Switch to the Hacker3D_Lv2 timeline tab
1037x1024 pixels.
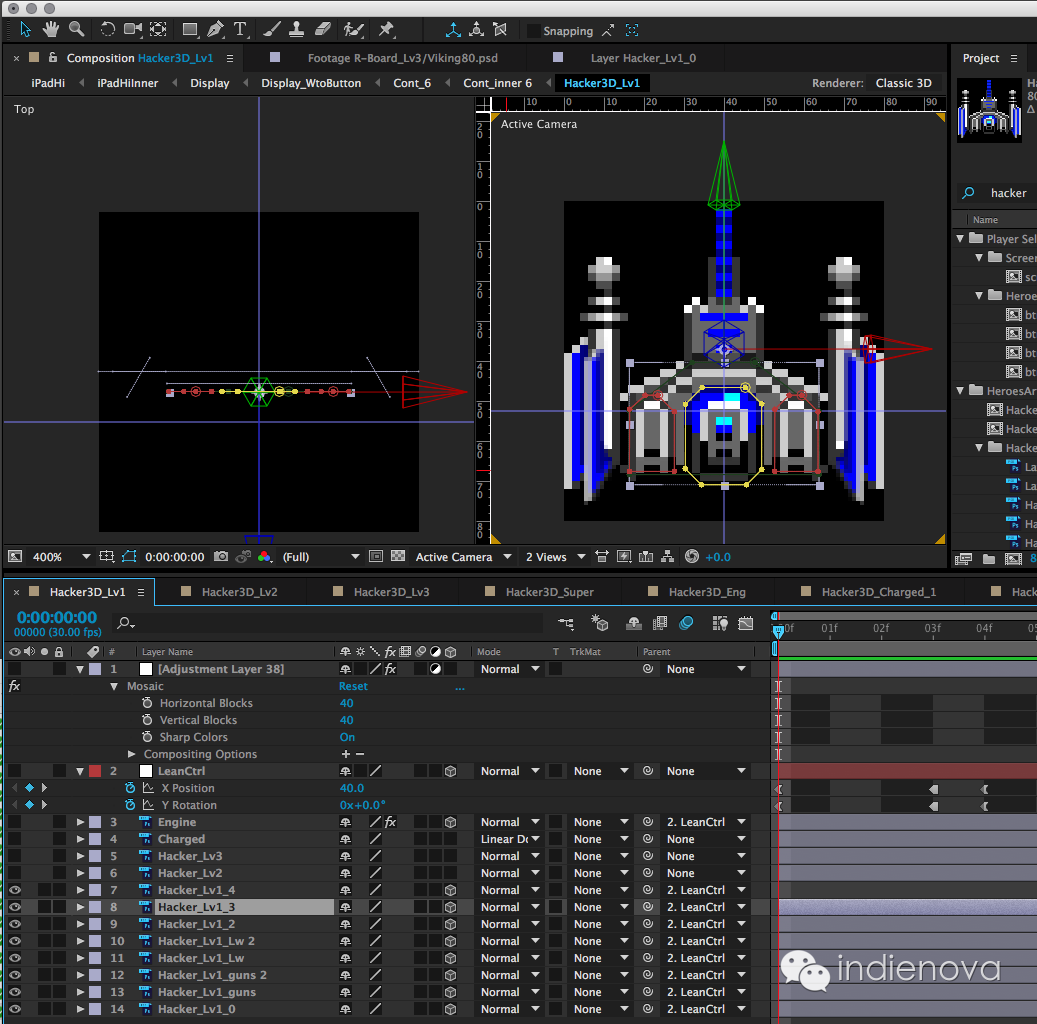tap(239, 592)
